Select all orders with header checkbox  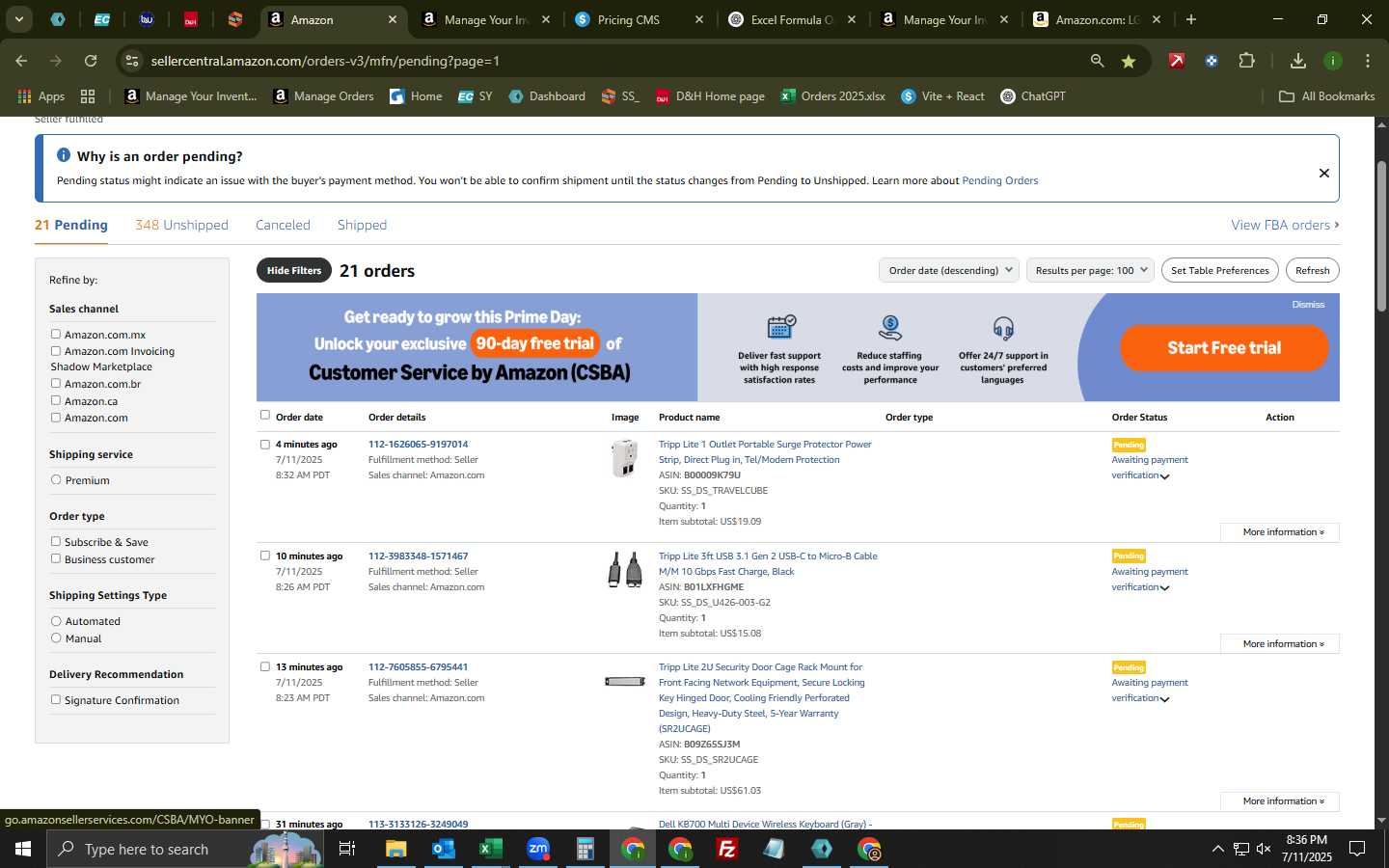[265, 416]
